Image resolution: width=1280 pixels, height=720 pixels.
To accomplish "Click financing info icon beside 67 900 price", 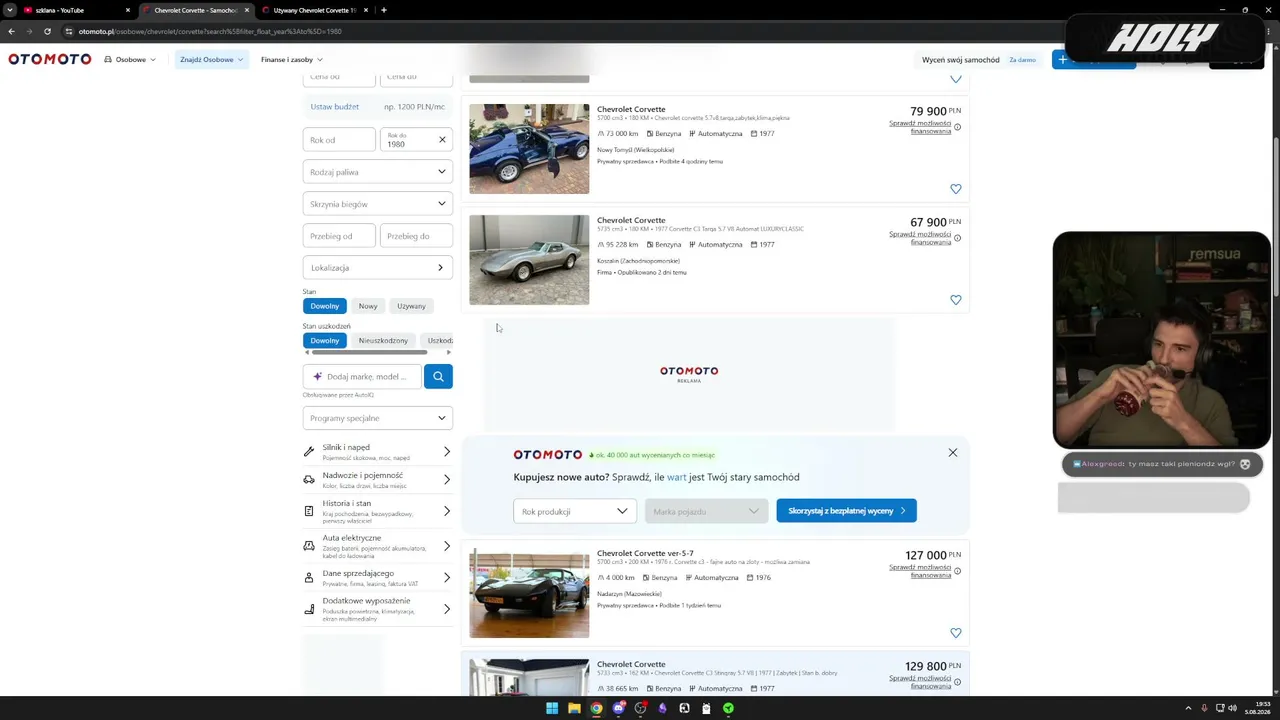I will tap(957, 238).
